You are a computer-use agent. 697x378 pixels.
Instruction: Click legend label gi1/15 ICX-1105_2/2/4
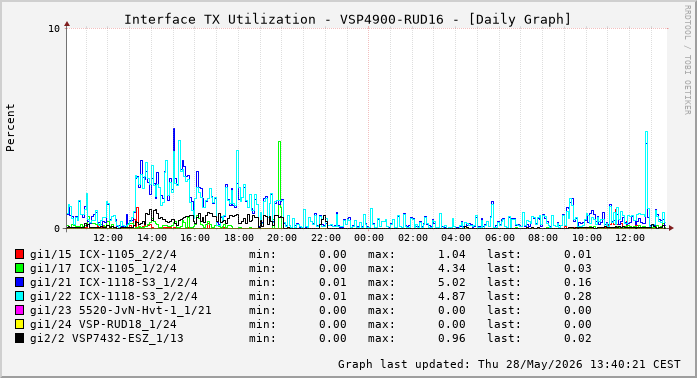[x=103, y=254]
